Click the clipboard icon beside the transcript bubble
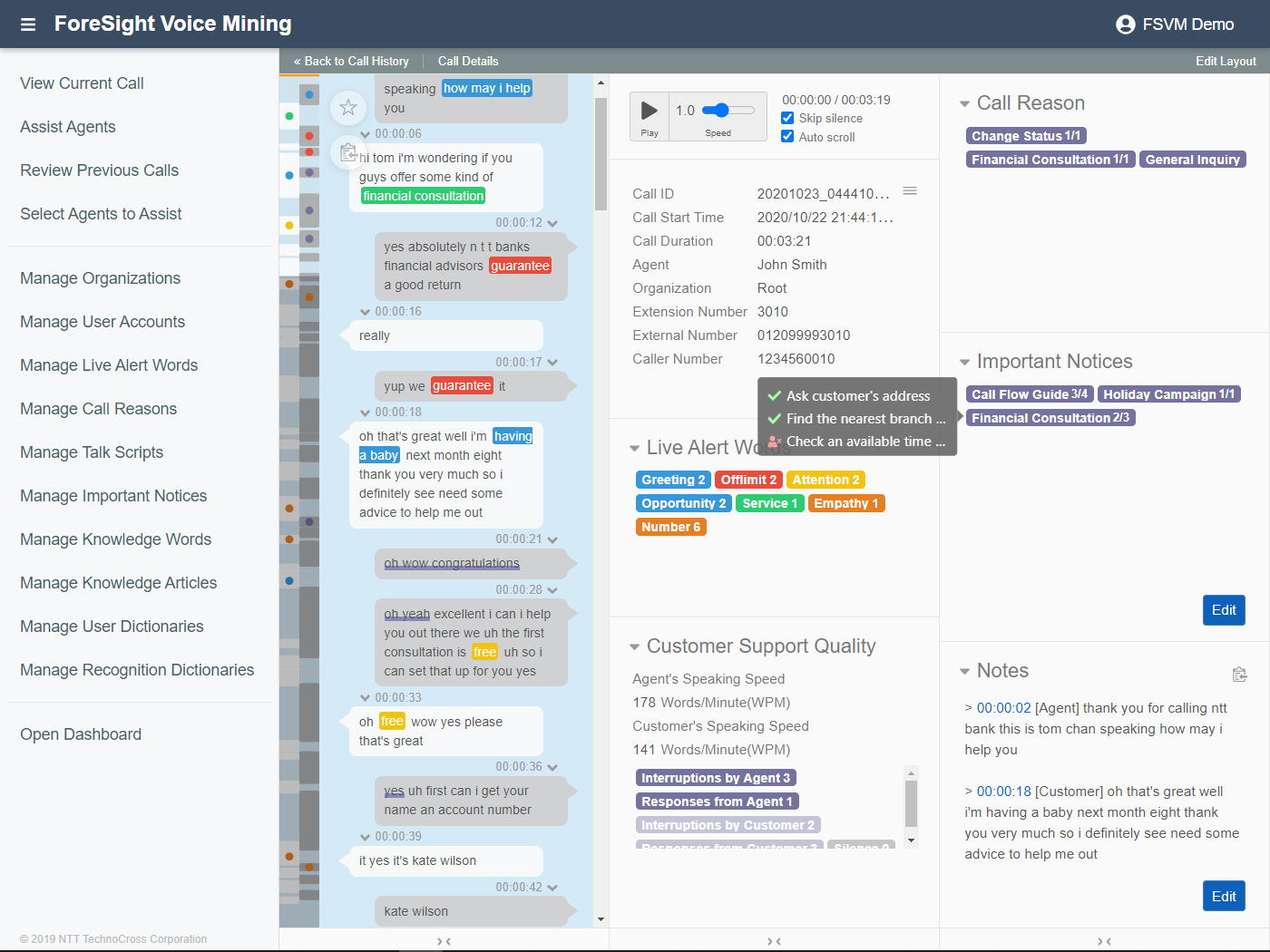Image resolution: width=1270 pixels, height=952 pixels. 348,152
